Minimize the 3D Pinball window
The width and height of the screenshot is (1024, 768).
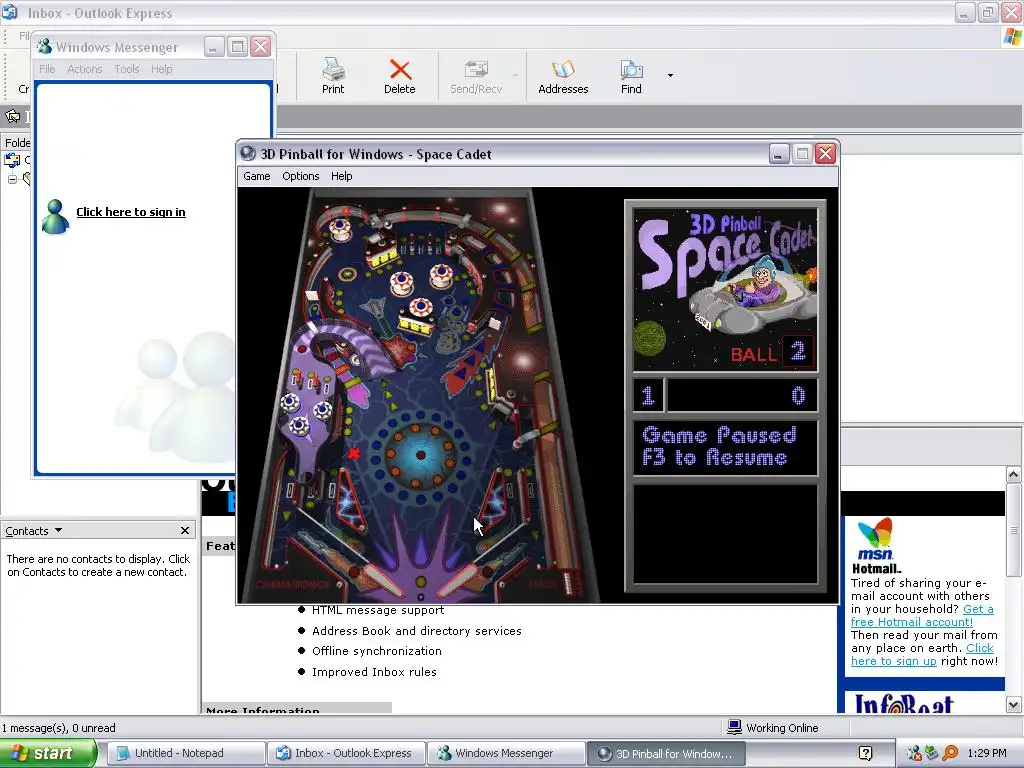point(778,154)
